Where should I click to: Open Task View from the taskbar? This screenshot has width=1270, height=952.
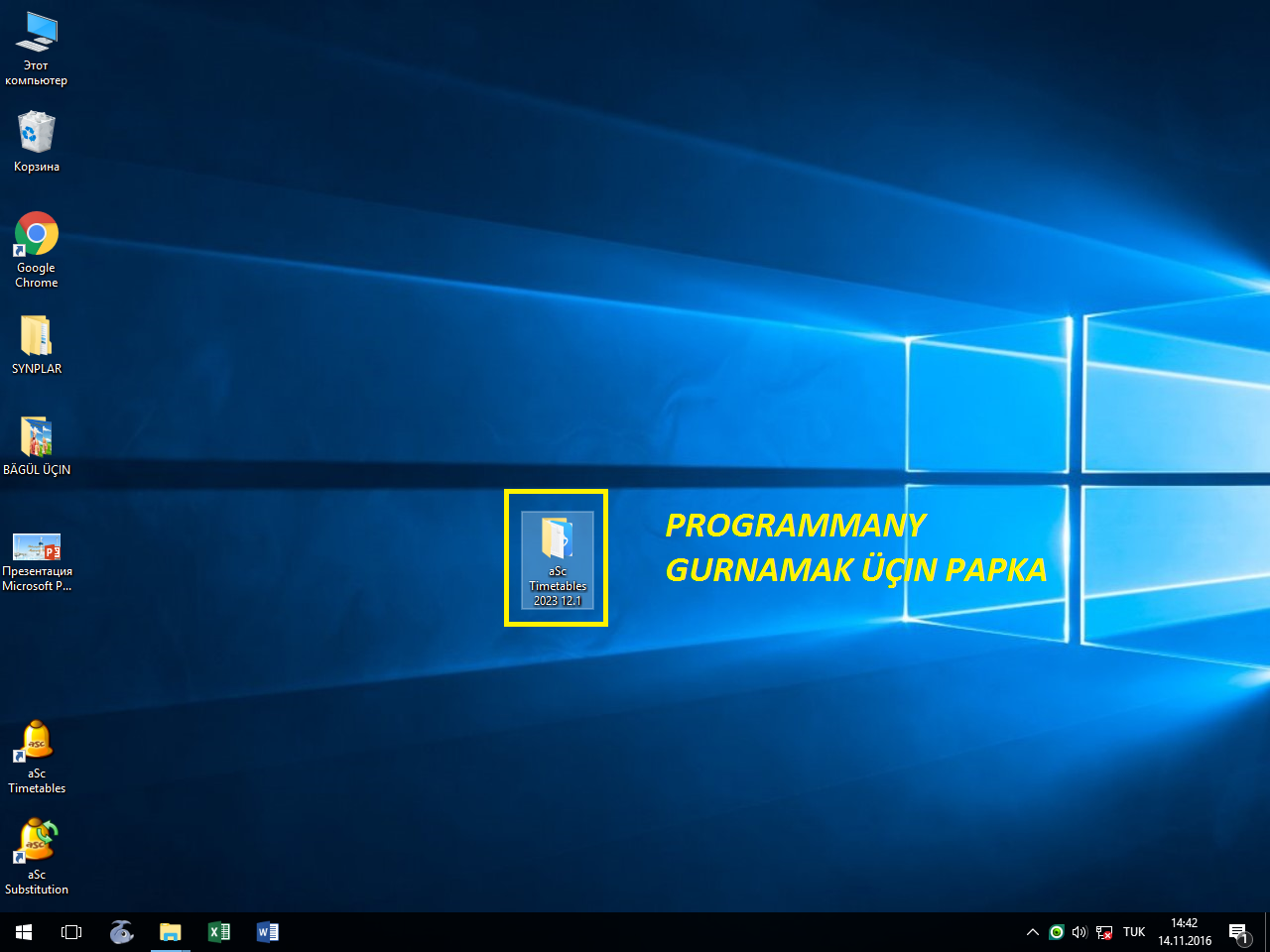click(71, 932)
